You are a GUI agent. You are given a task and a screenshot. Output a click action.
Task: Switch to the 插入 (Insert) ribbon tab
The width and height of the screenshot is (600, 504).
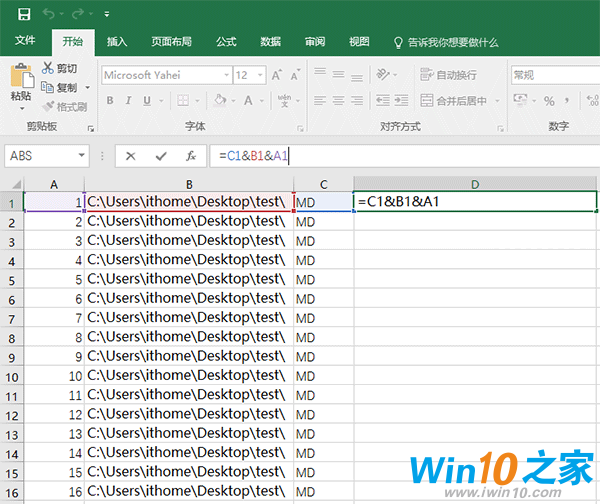pos(117,42)
